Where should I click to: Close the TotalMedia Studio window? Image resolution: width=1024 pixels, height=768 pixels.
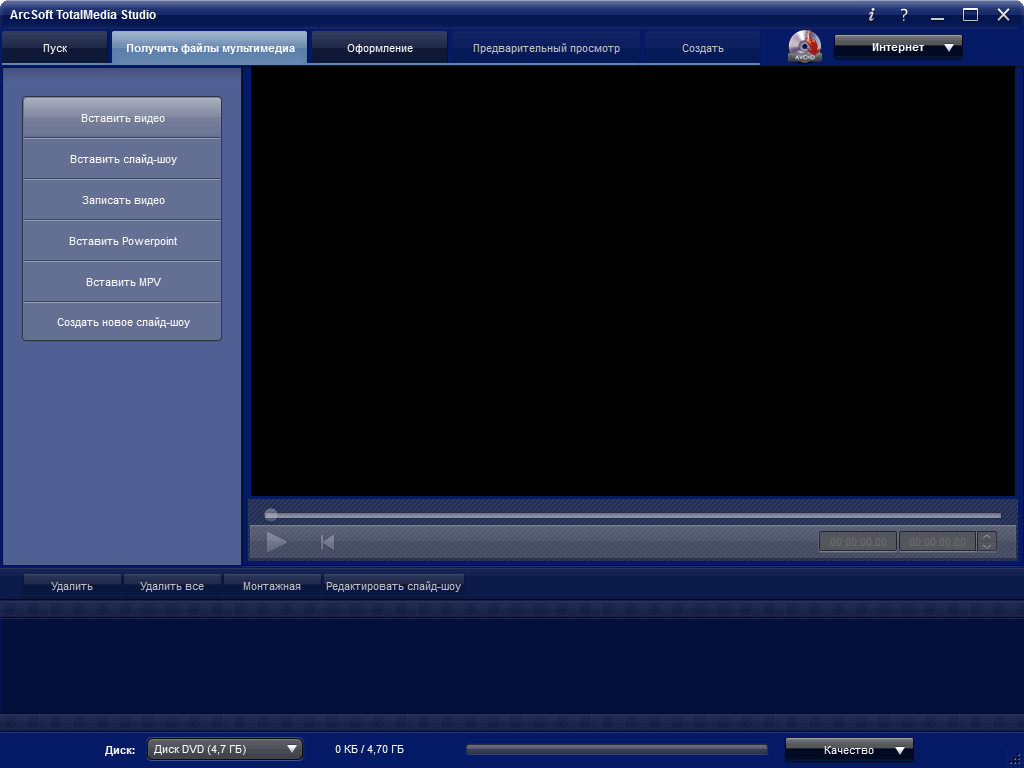point(1004,14)
